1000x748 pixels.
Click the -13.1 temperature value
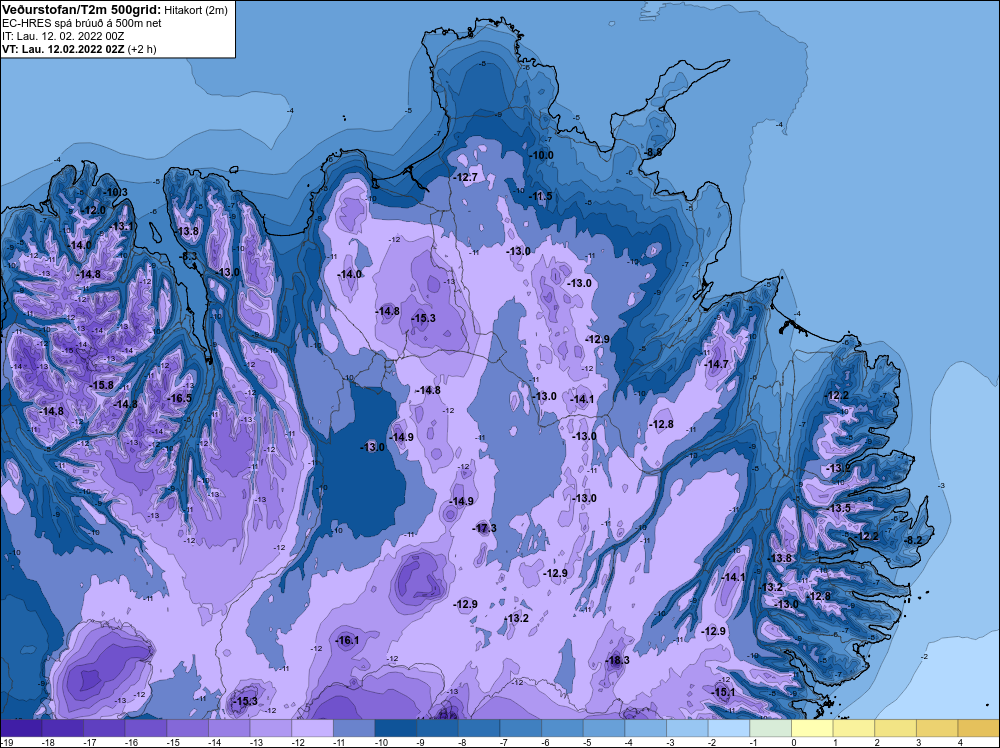(121, 226)
